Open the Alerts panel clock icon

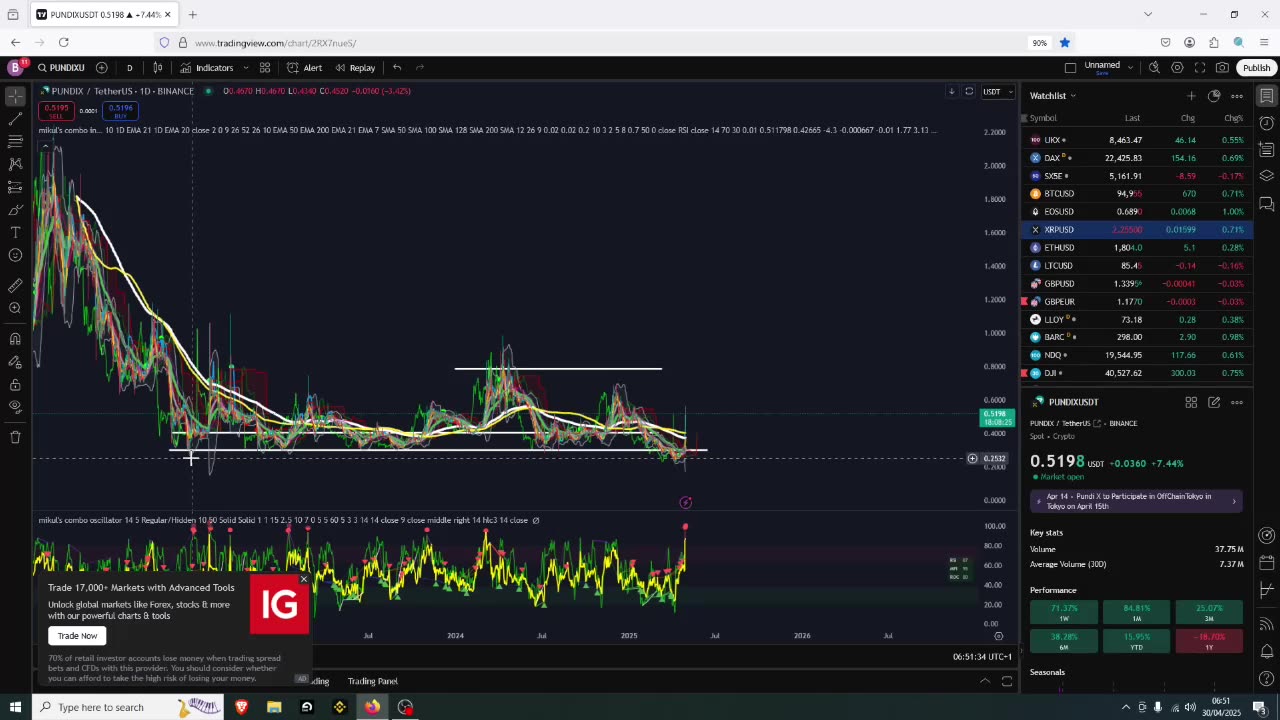[x=1267, y=123]
